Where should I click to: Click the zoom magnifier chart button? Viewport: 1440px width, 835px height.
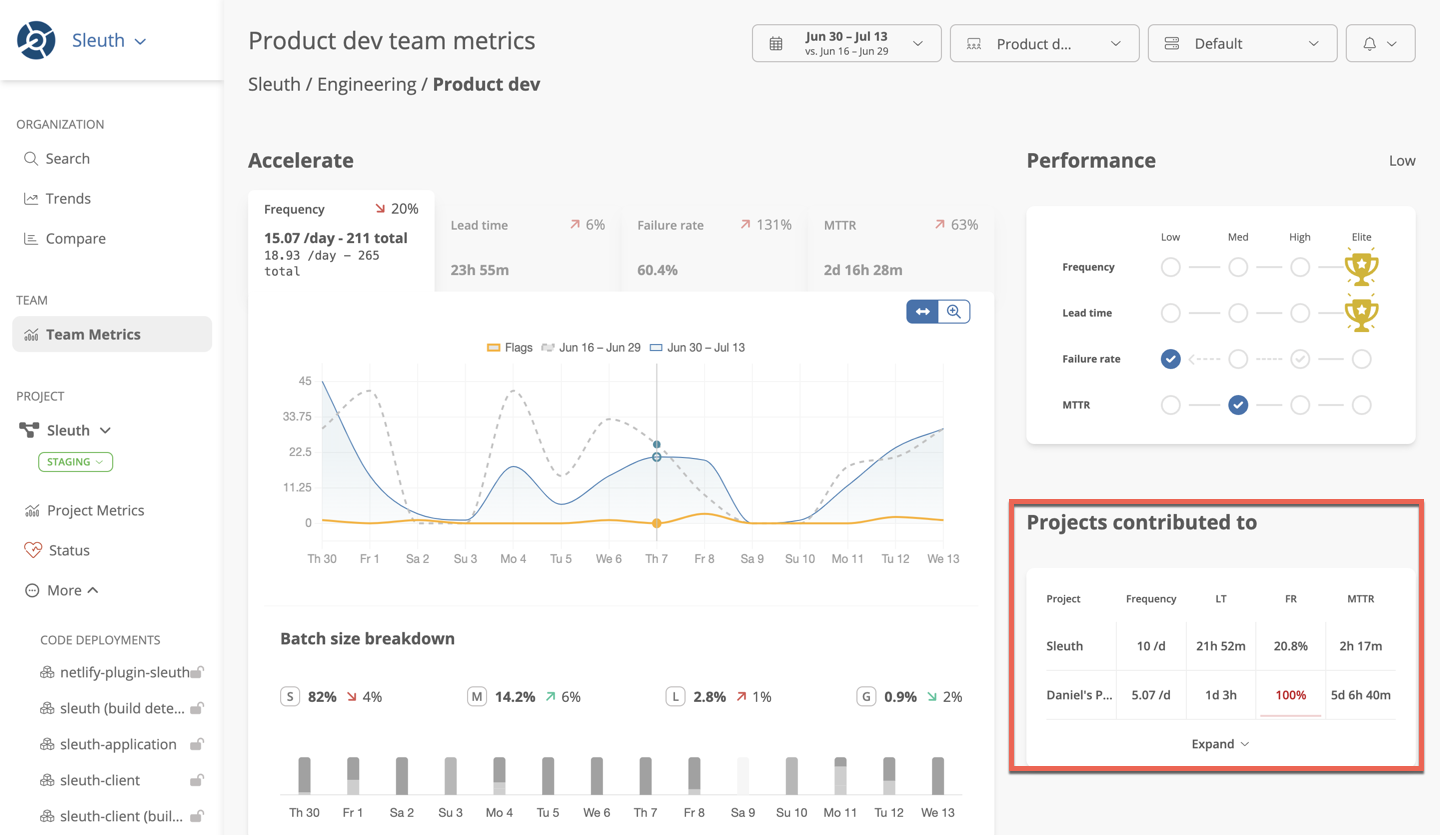(954, 312)
